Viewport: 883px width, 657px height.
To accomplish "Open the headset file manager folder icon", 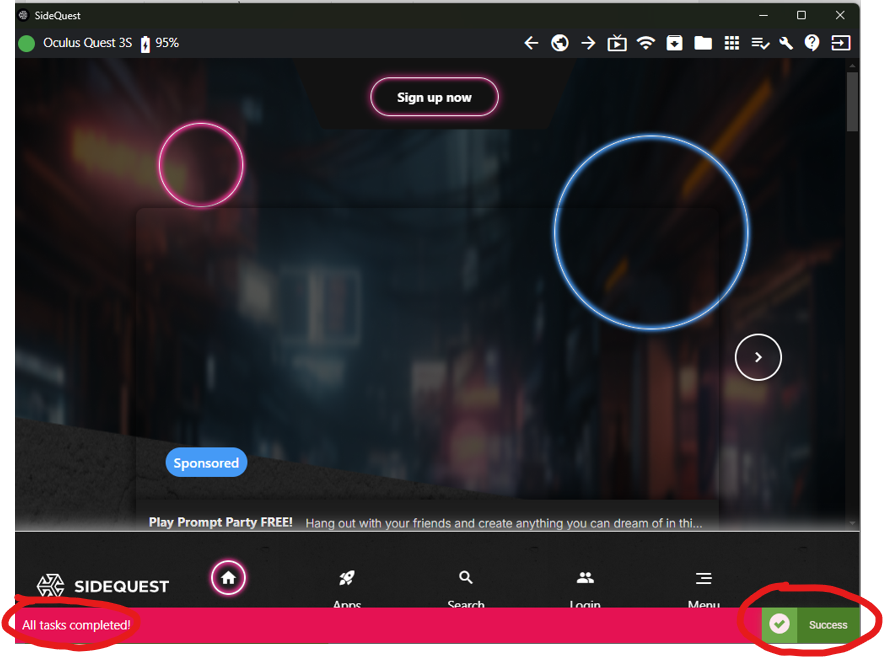I will pyautogui.click(x=703, y=43).
